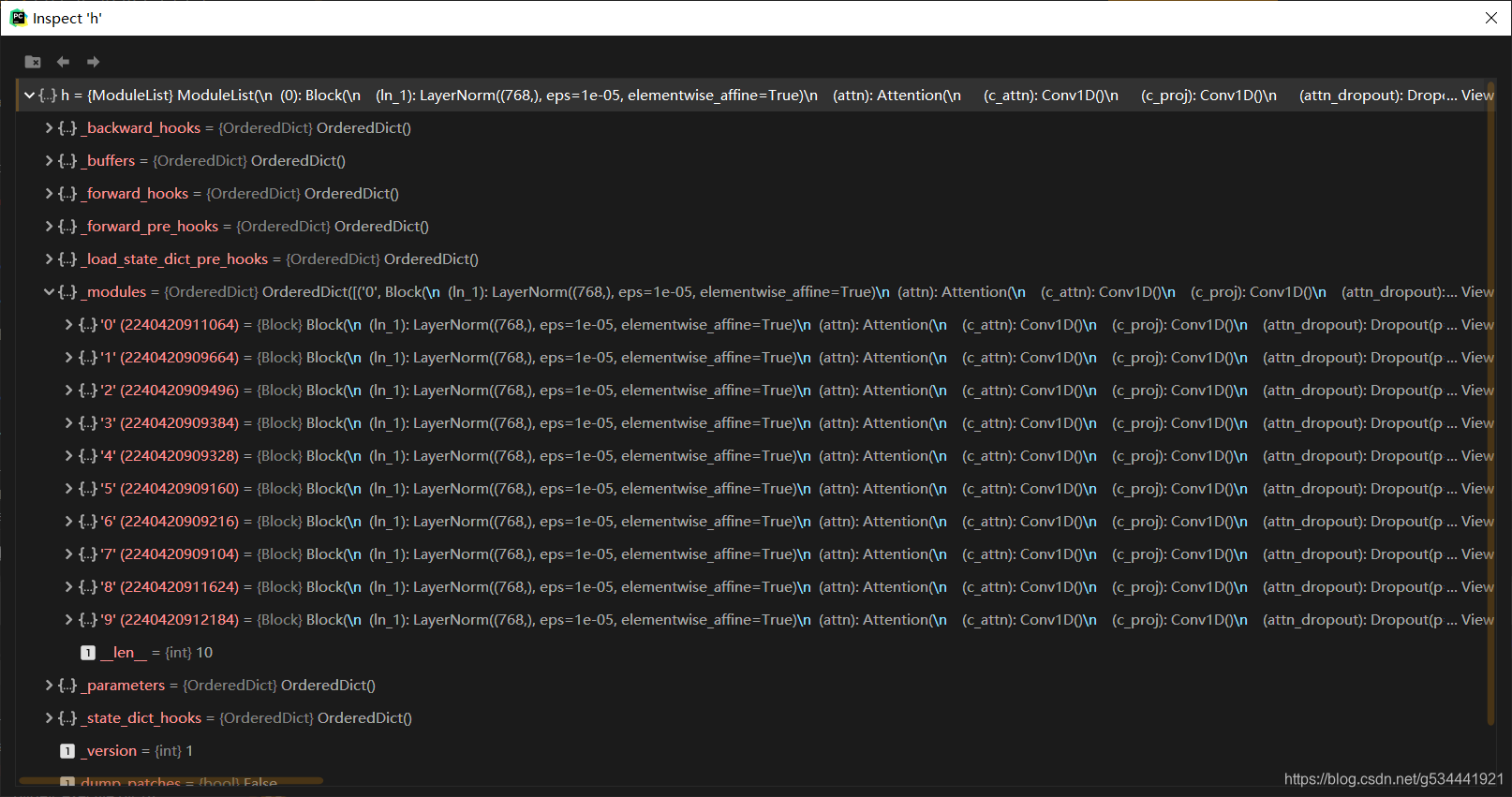Click the dict icon beside _forward_hooks

pos(67,194)
